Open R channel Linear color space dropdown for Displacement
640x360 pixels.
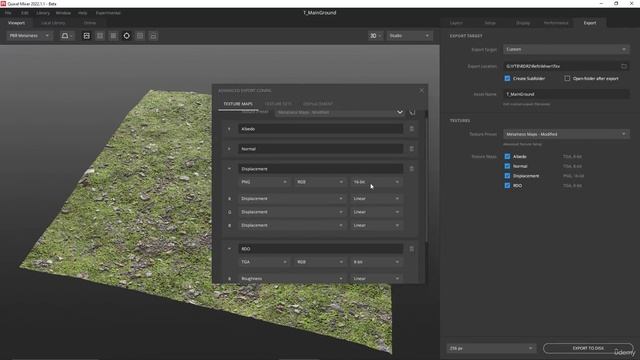(376, 199)
